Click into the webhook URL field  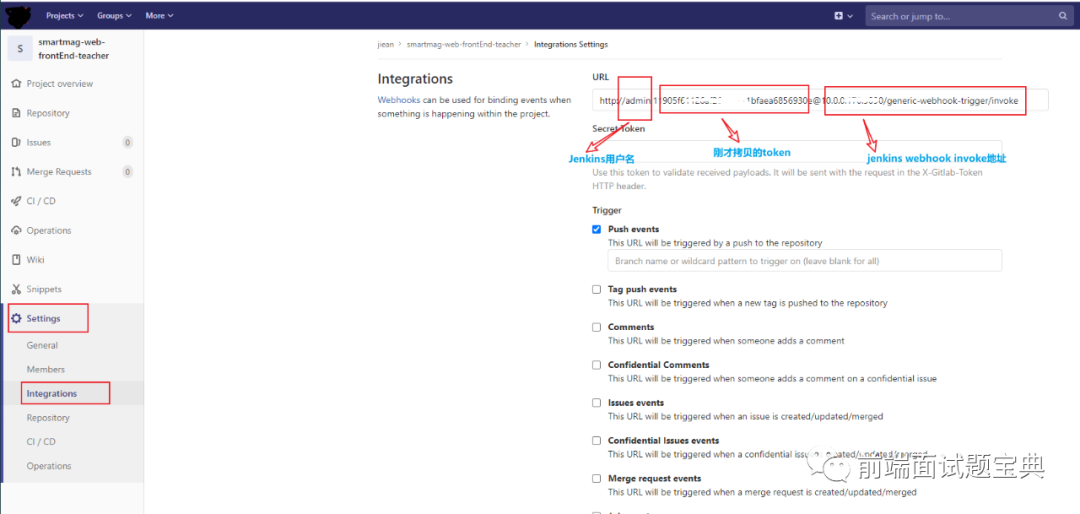point(820,100)
